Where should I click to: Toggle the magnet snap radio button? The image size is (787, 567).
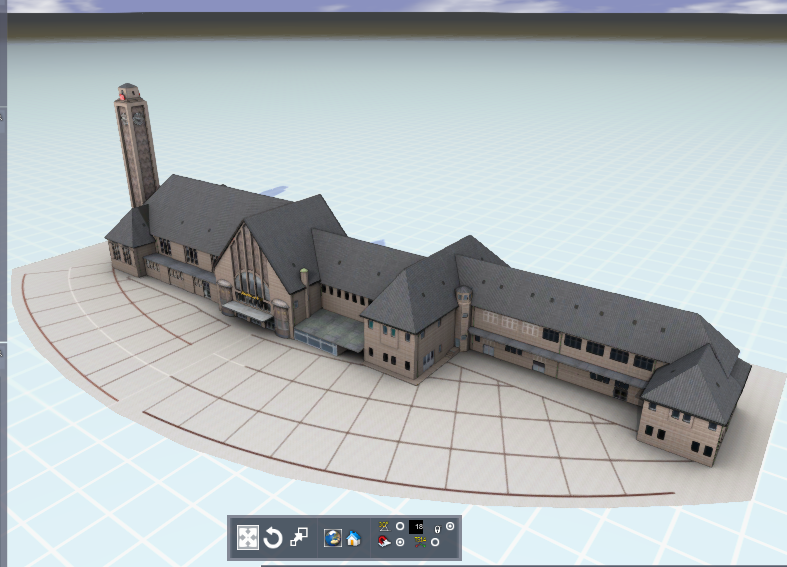pyautogui.click(x=400, y=542)
